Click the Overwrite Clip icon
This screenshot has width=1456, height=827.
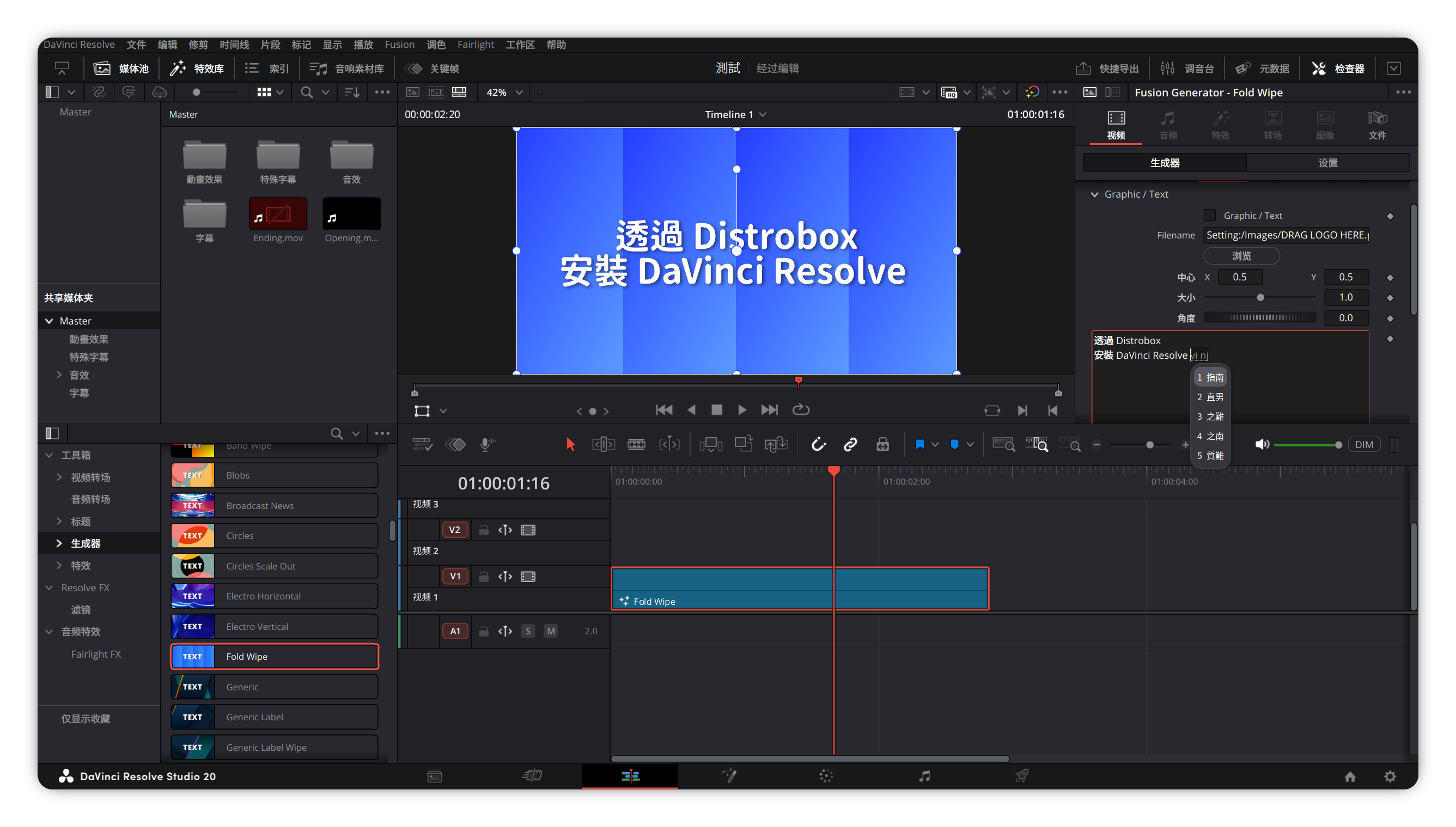click(x=743, y=444)
